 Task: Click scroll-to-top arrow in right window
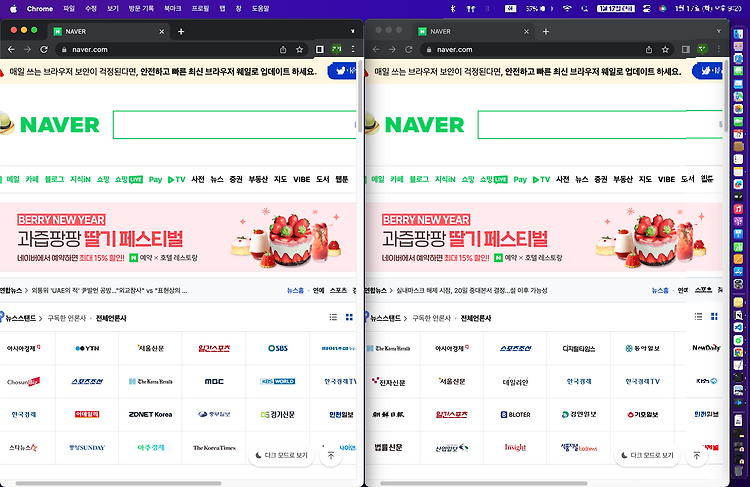pyautogui.click(x=696, y=455)
